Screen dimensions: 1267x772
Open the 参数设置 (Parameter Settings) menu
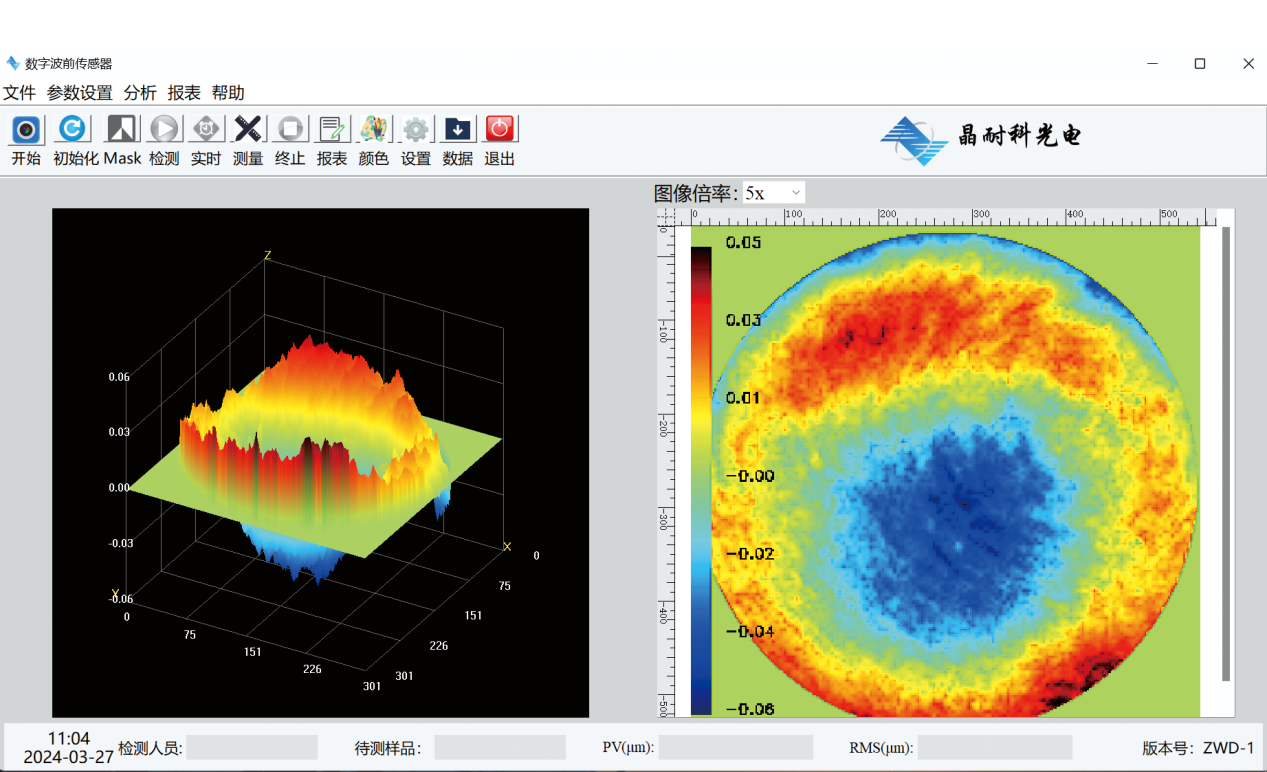click(80, 93)
